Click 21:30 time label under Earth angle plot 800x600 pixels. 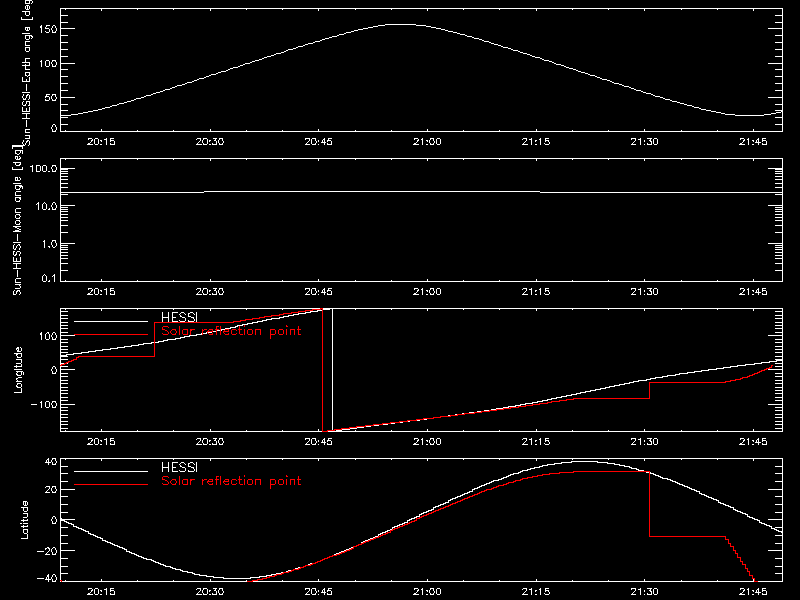point(644,142)
